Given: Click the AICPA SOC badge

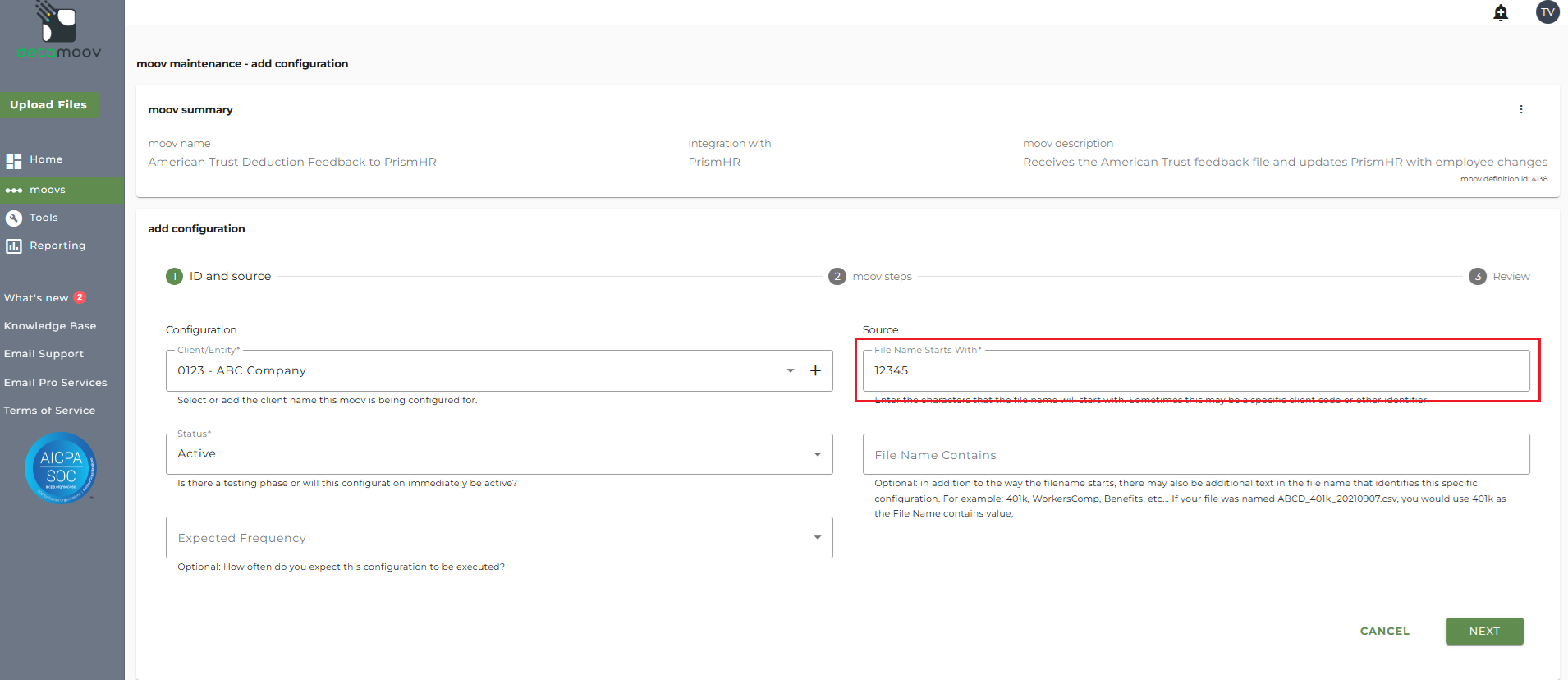Looking at the screenshot, I should click(x=61, y=467).
